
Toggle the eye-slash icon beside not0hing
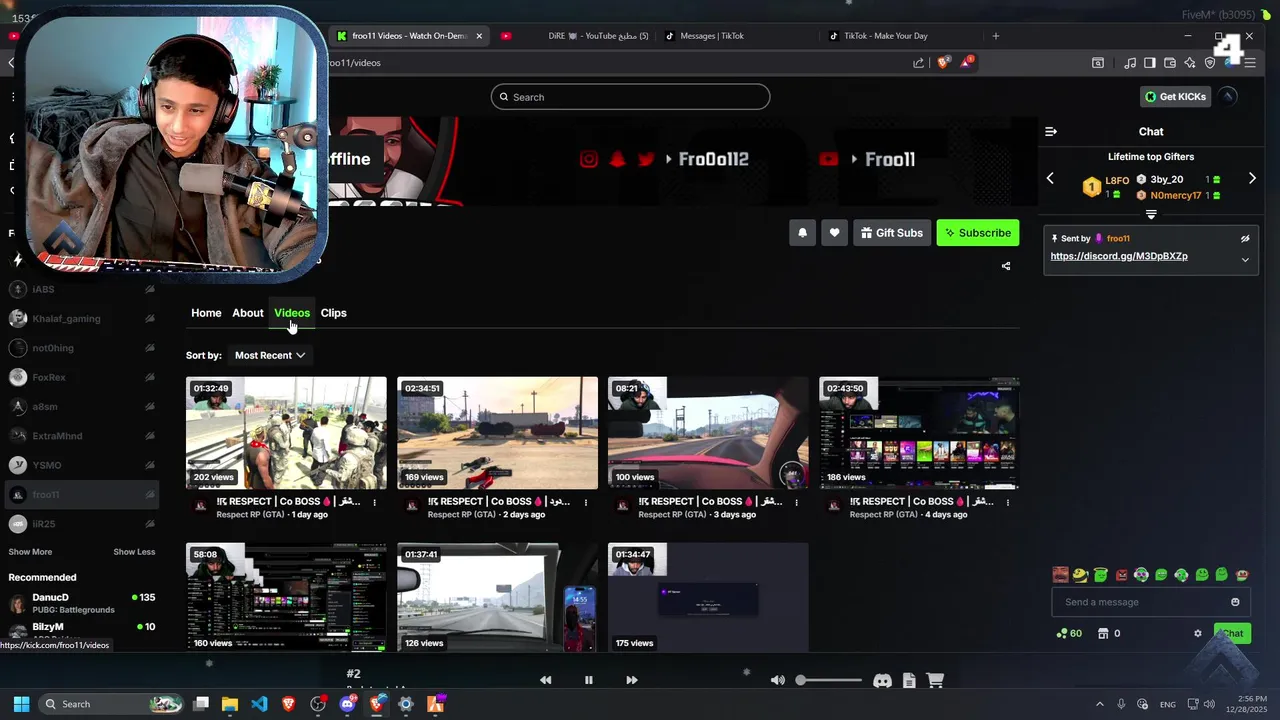[x=150, y=348]
